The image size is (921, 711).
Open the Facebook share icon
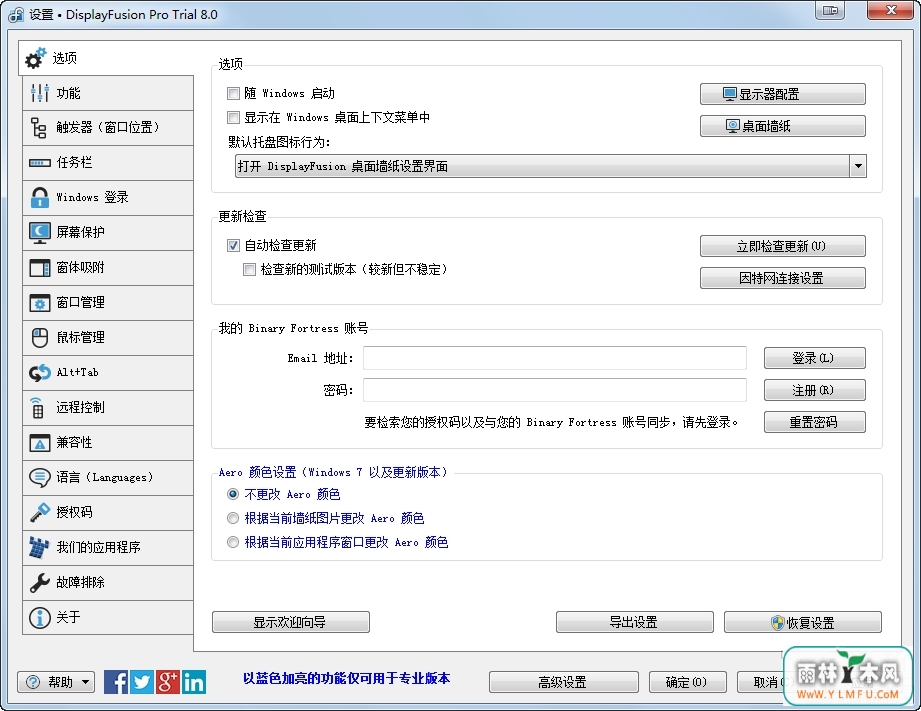coord(116,682)
